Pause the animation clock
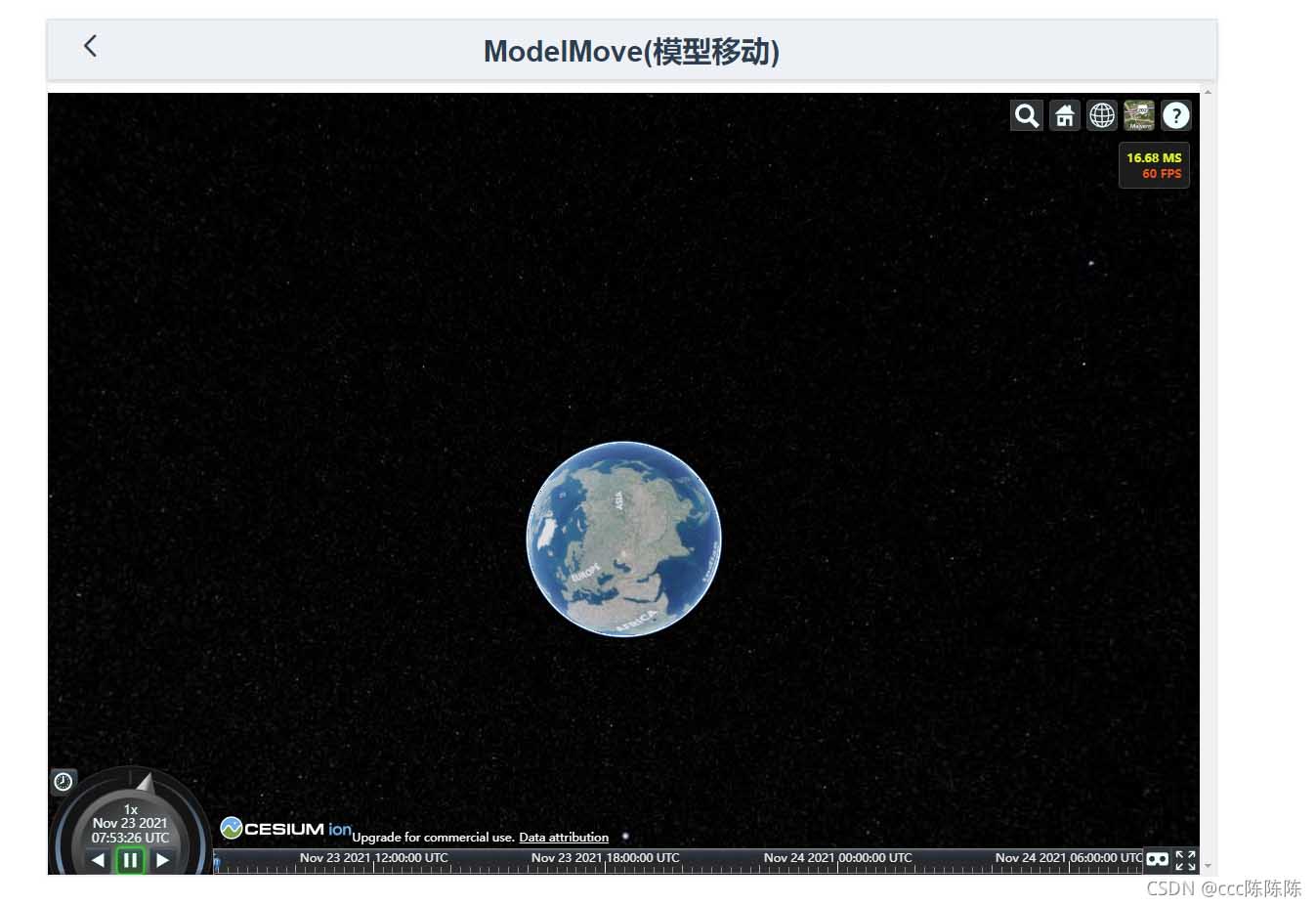Viewport: 1316px width, 906px height. [130, 860]
